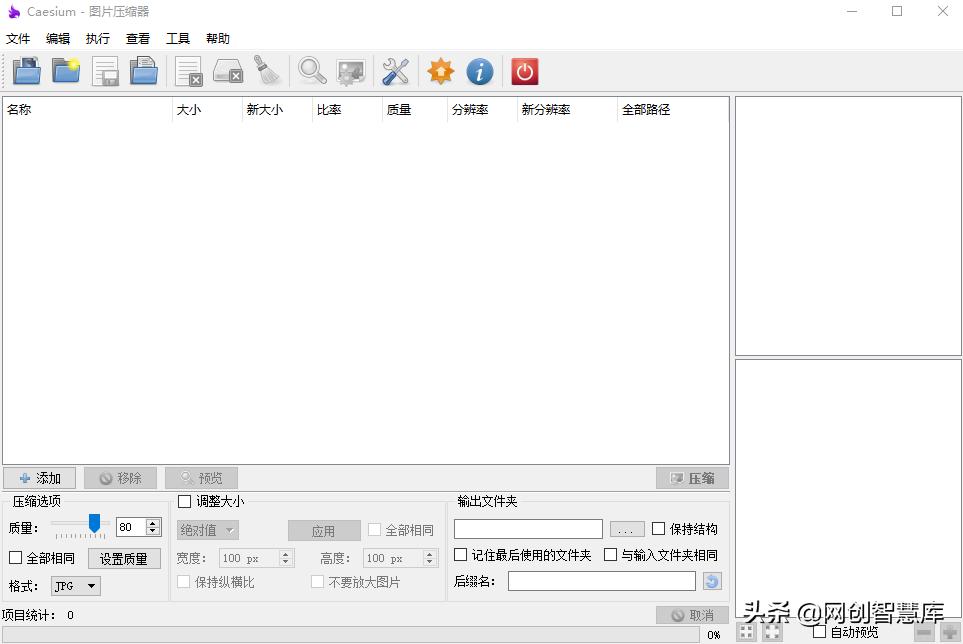Click the open list toolbar icon
Screen dimensions: 963x644
click(144, 71)
